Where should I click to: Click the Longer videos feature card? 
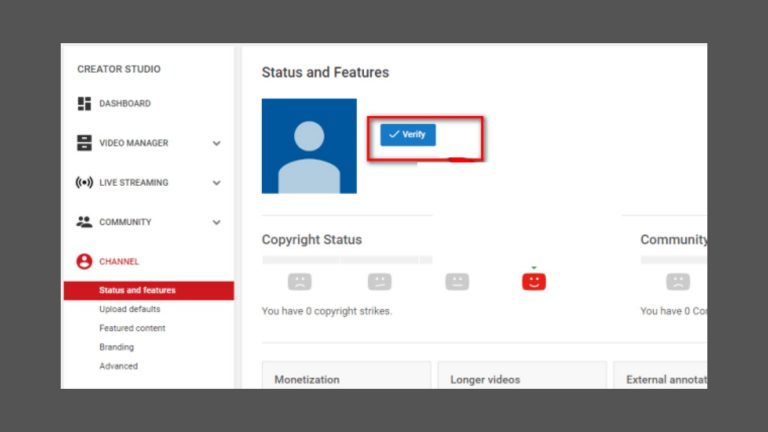pos(522,375)
